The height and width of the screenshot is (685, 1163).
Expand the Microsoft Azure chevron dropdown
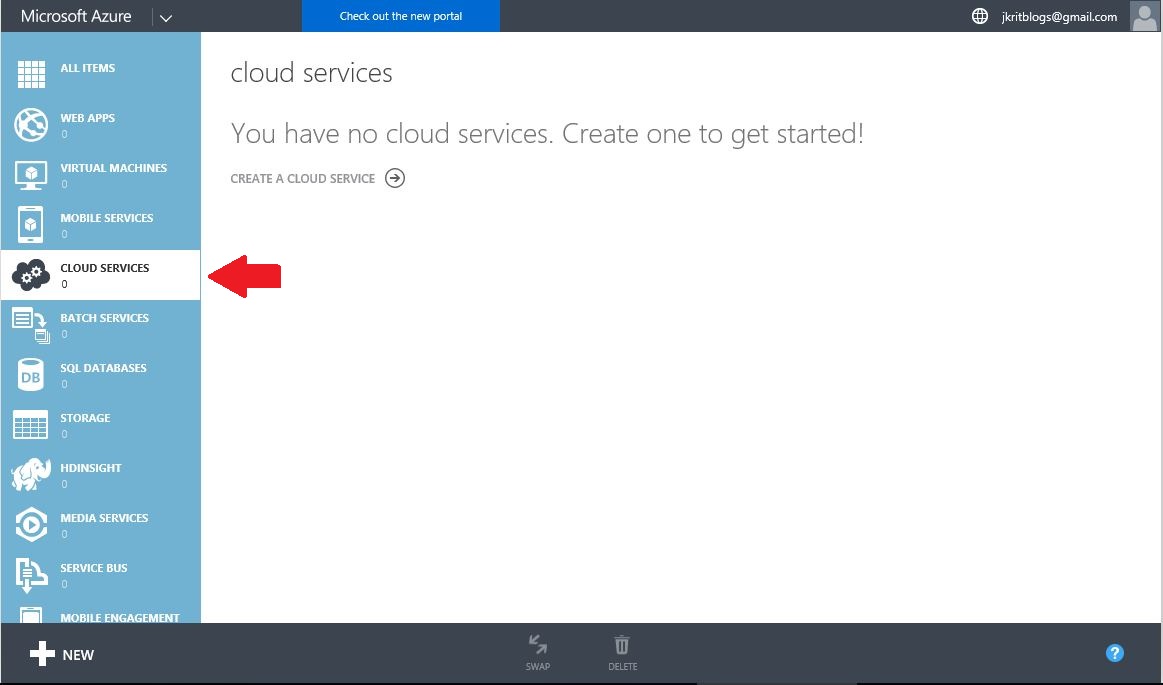click(x=166, y=18)
